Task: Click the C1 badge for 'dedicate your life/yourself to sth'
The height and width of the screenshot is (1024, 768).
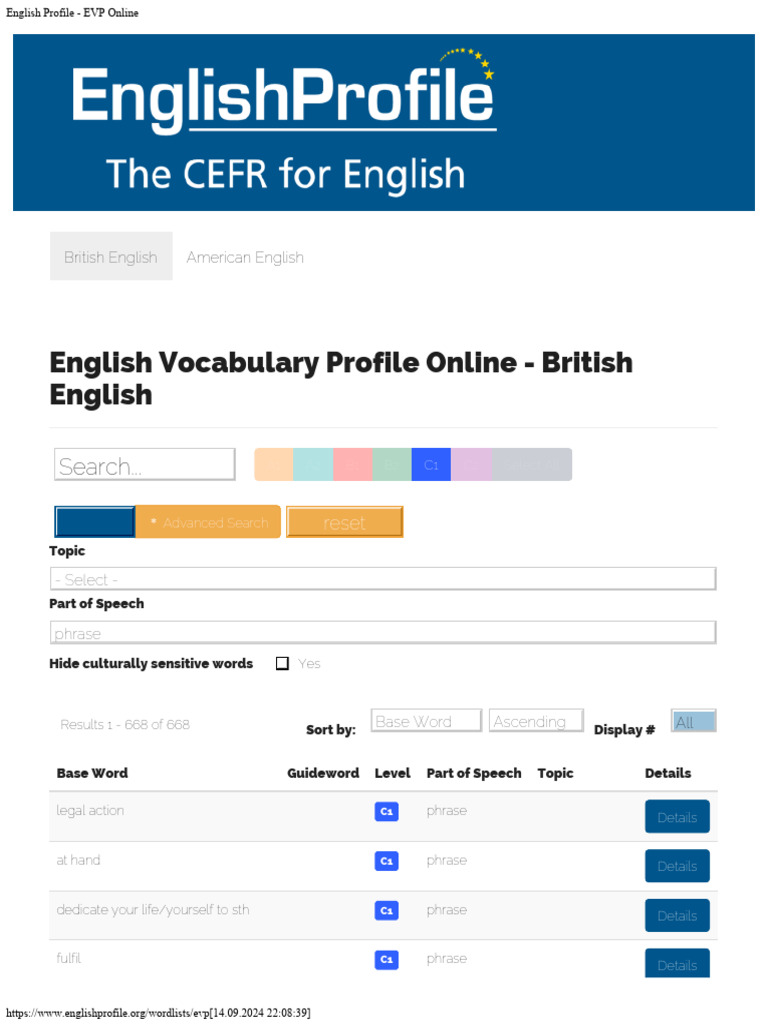Action: (x=386, y=911)
